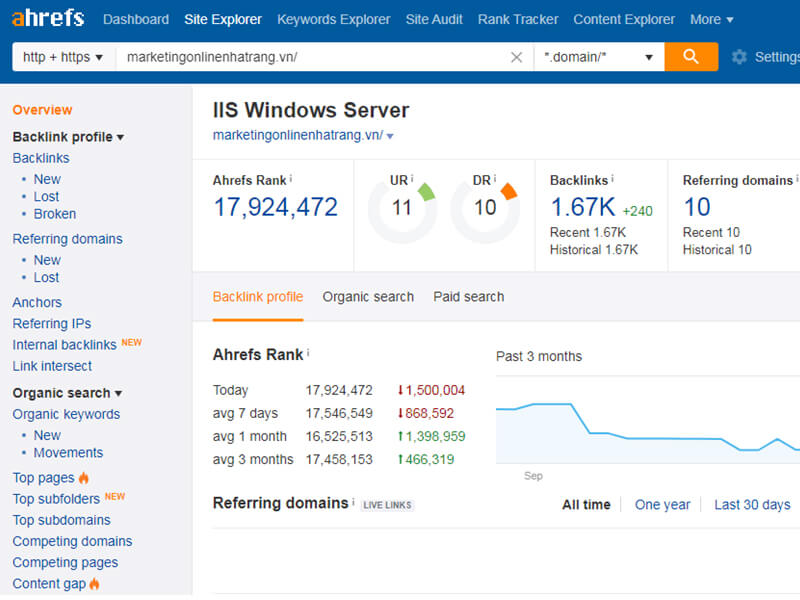
Task: Open Settings via the gear icon
Action: (739, 57)
